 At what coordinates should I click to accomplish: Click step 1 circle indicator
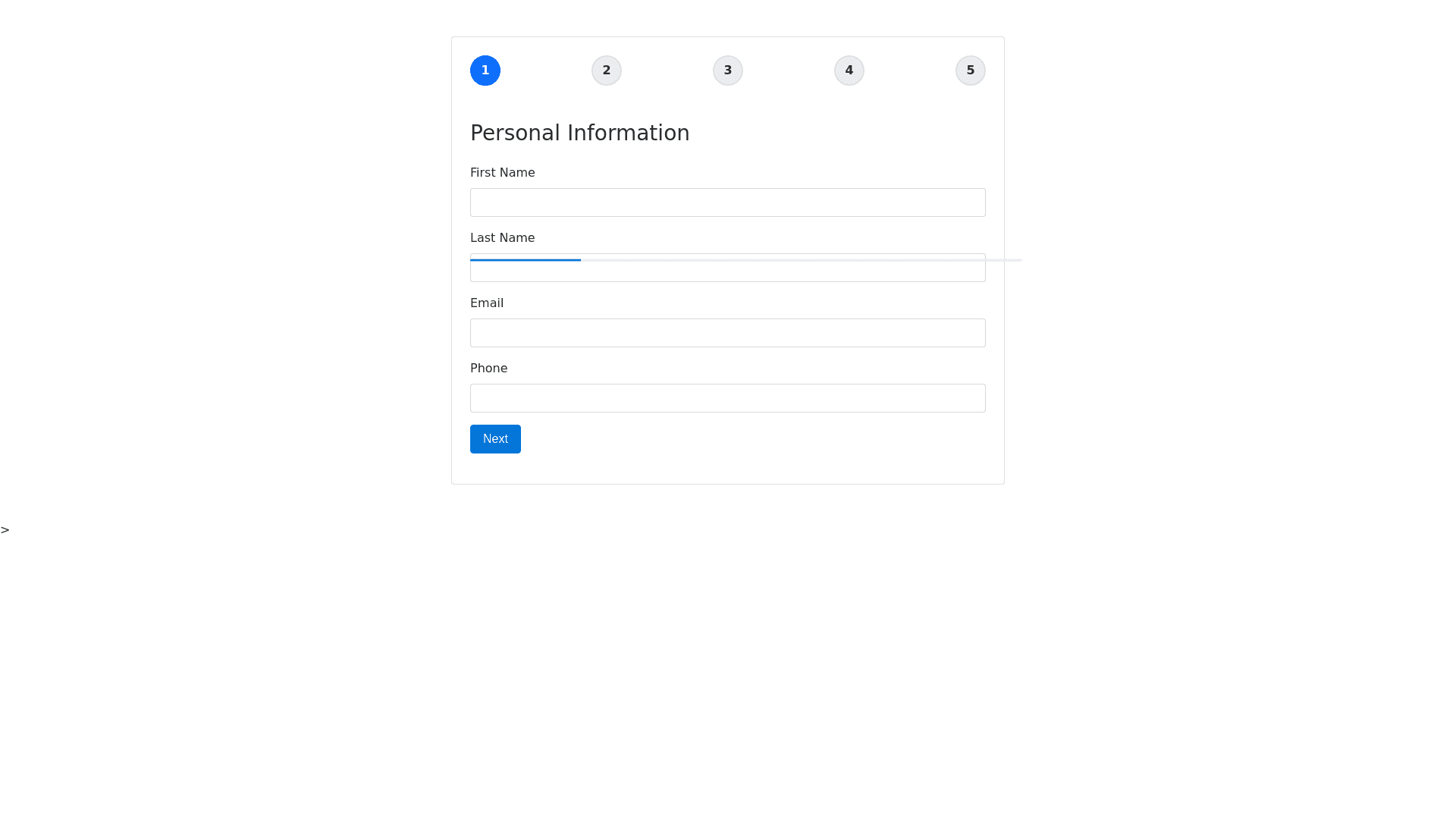[485, 71]
